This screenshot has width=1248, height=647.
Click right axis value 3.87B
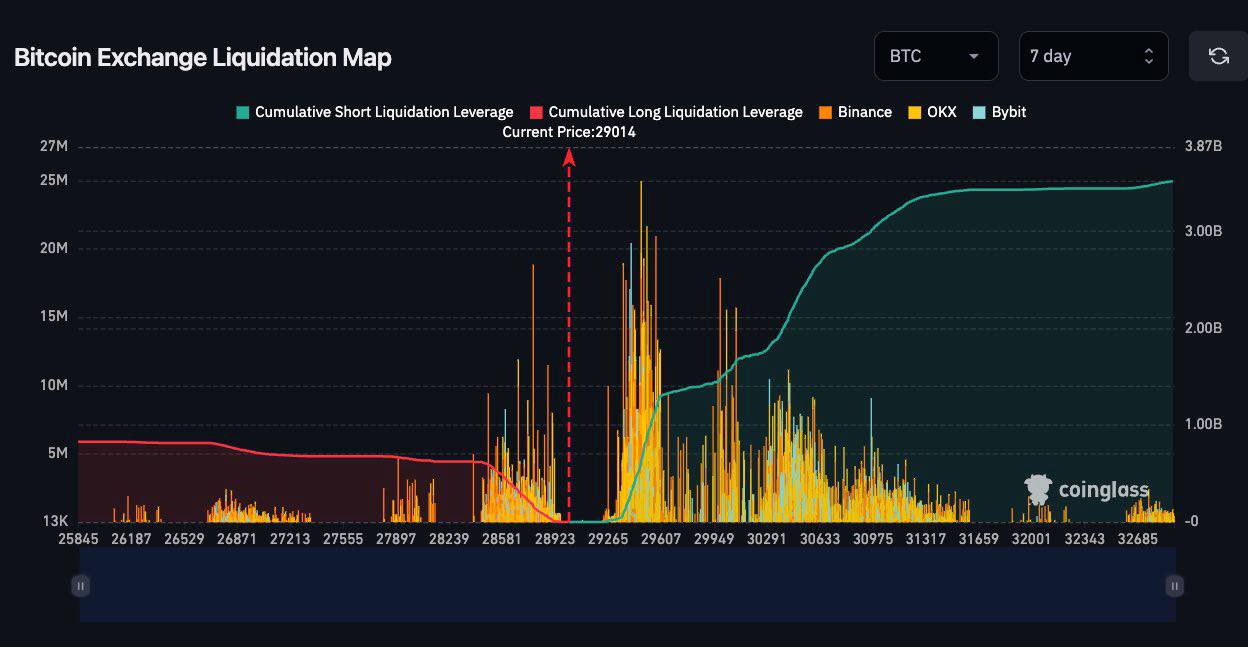(1203, 146)
